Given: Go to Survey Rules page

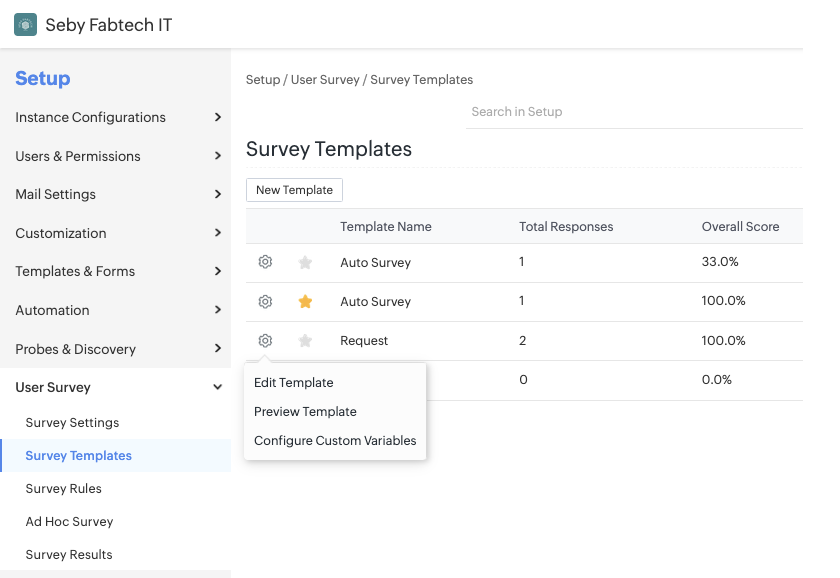Looking at the screenshot, I should coord(64,488).
